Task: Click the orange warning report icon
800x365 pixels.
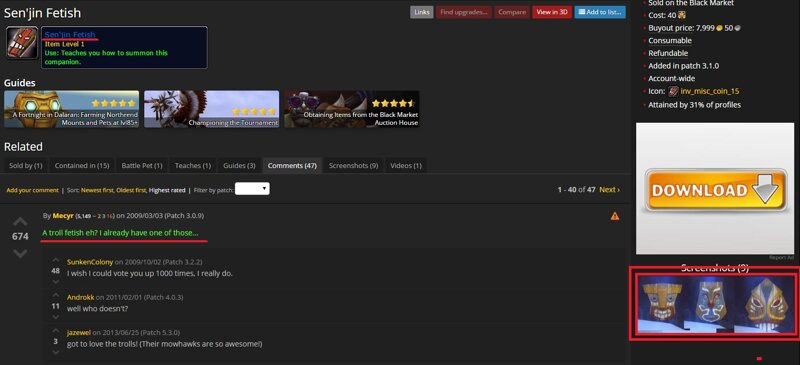Action: coord(615,216)
